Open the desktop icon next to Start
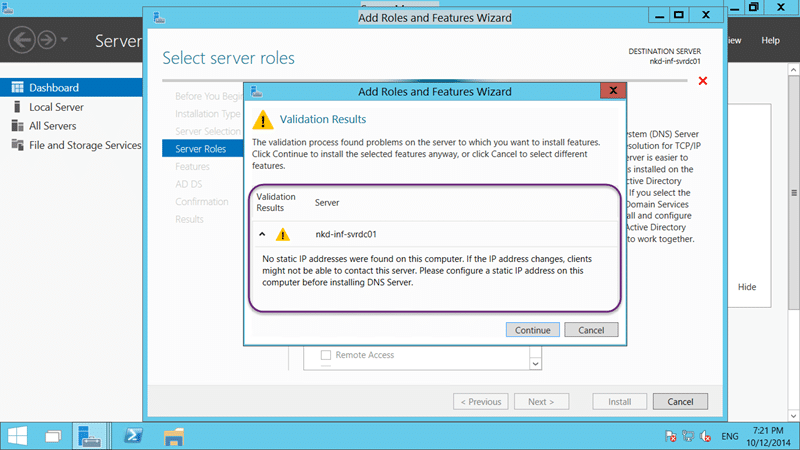This screenshot has width=800, height=450. (53, 436)
